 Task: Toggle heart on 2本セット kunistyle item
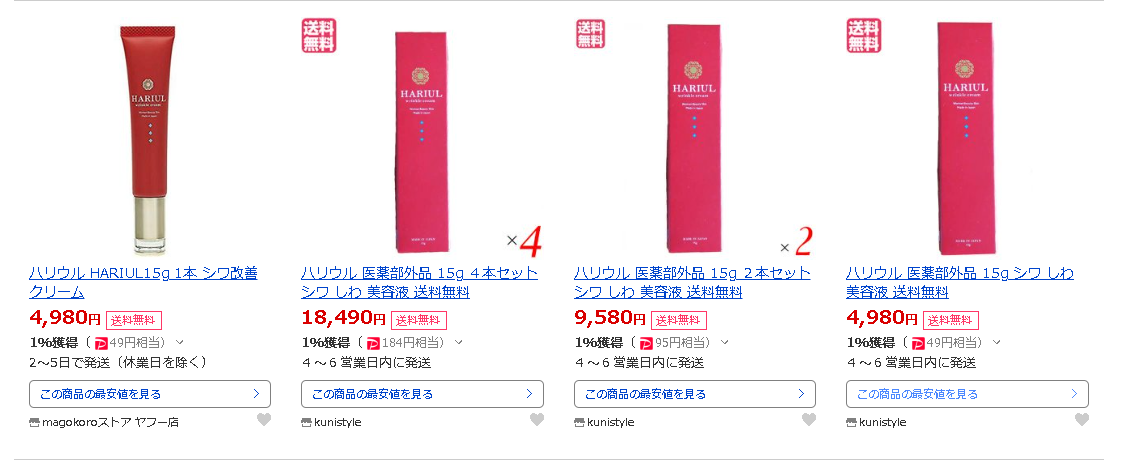pyautogui.click(x=809, y=419)
